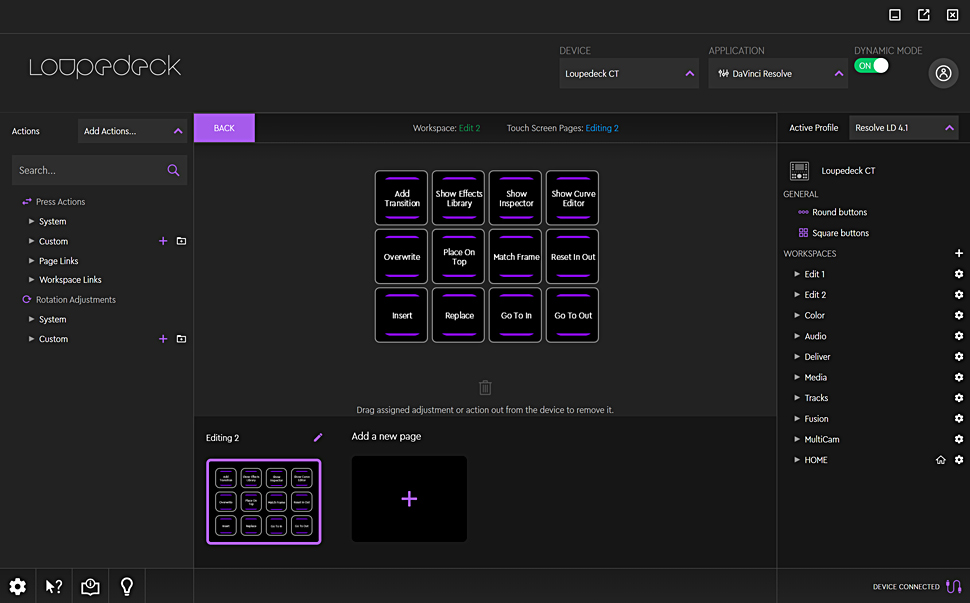Select the MultiCam workspace
This screenshot has width=970, height=603.
822,439
